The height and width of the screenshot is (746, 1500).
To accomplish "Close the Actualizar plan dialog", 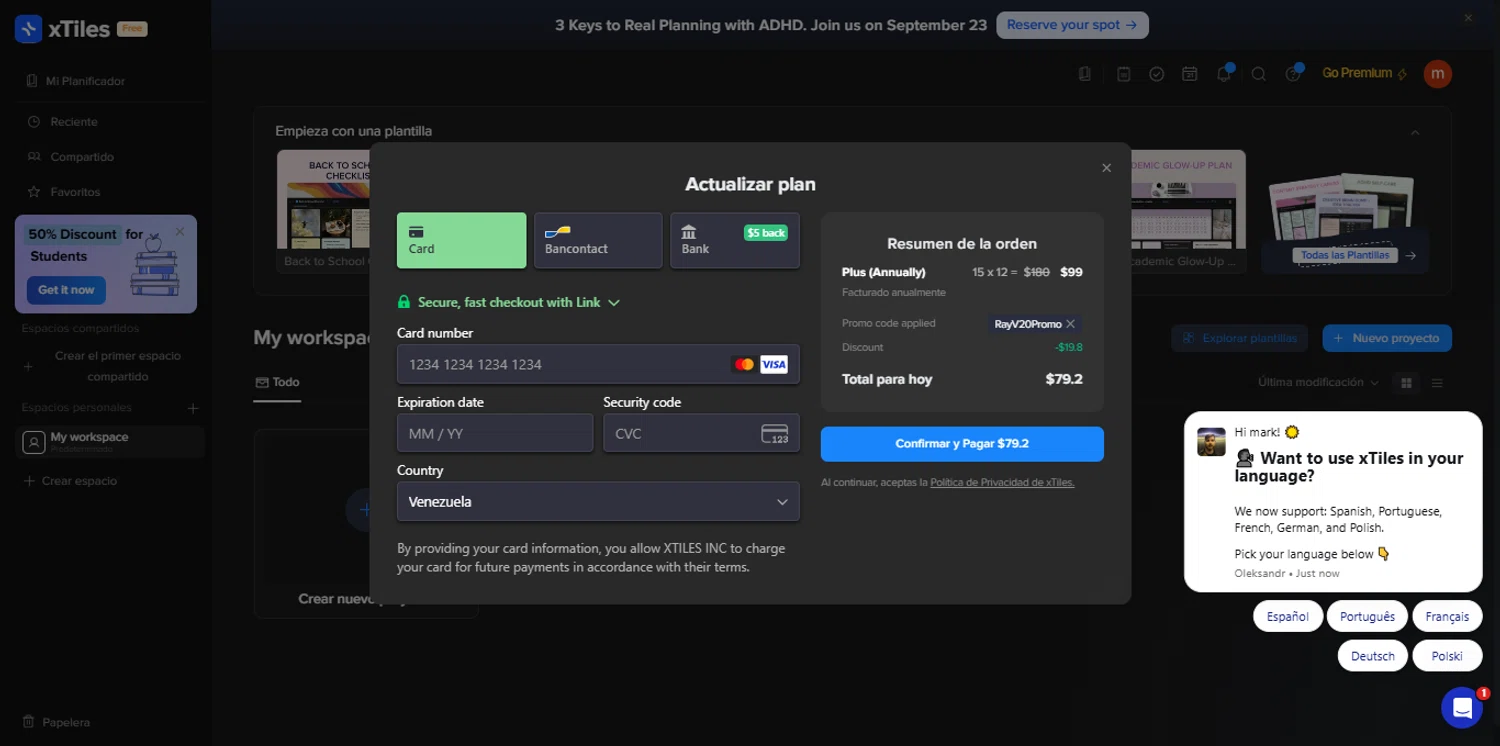I will click(x=1106, y=168).
